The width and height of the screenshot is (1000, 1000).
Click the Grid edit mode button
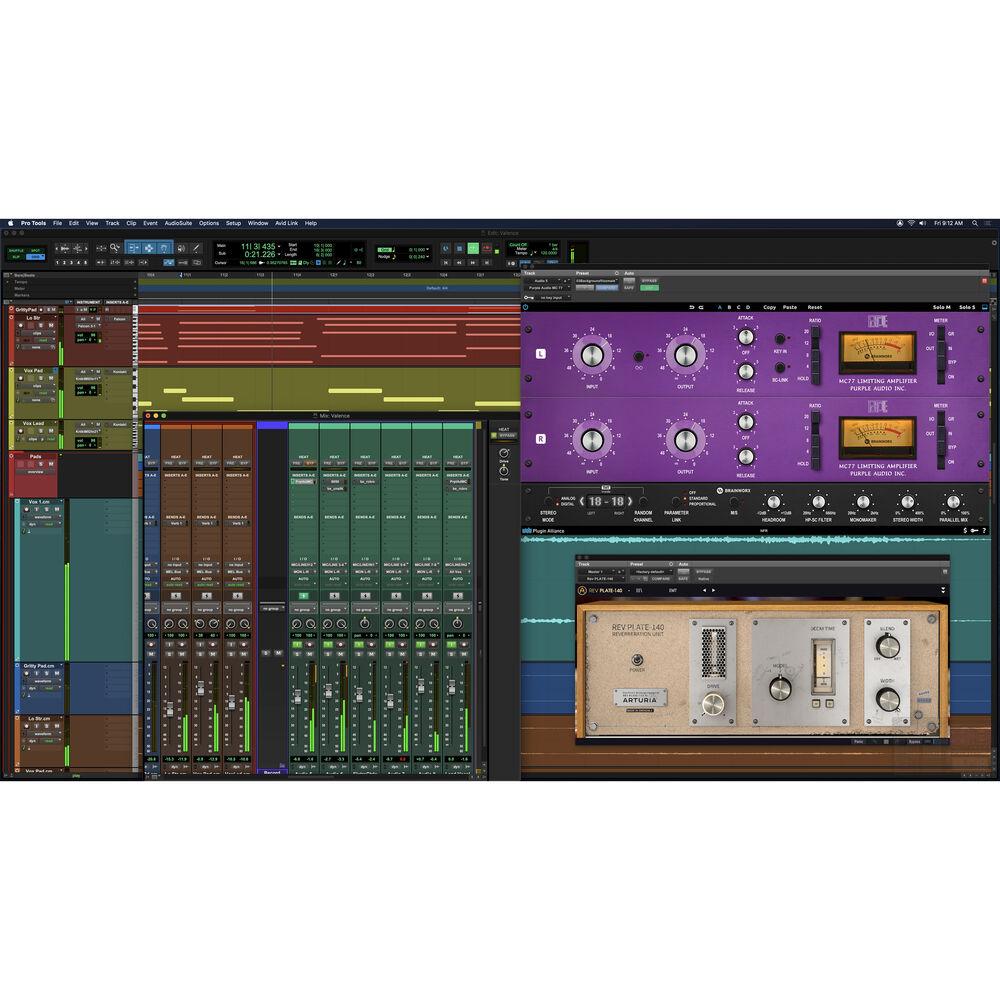click(35, 257)
